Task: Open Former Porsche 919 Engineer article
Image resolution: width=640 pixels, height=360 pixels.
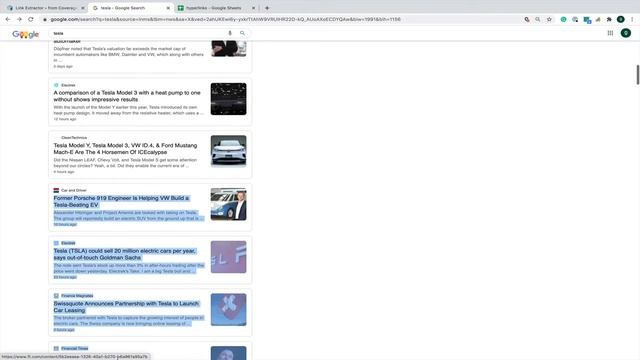Action: click(121, 201)
